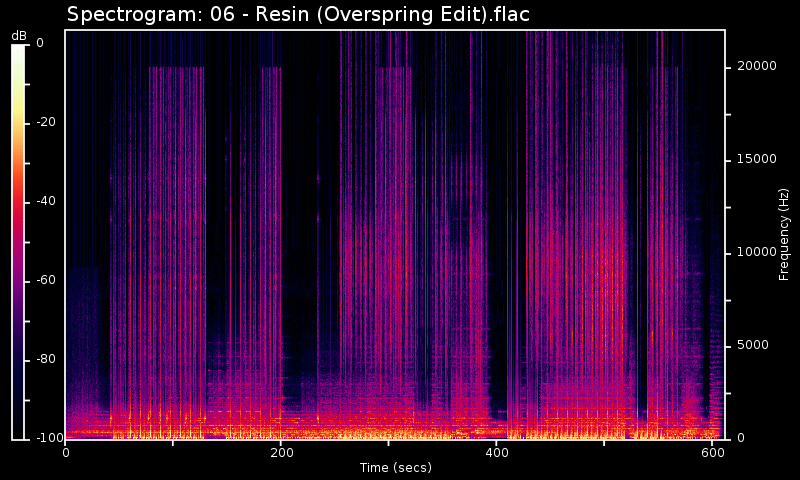This screenshot has width=800, height=480.
Task: Click the 400 seconds time axis tick
Action: coord(497,452)
